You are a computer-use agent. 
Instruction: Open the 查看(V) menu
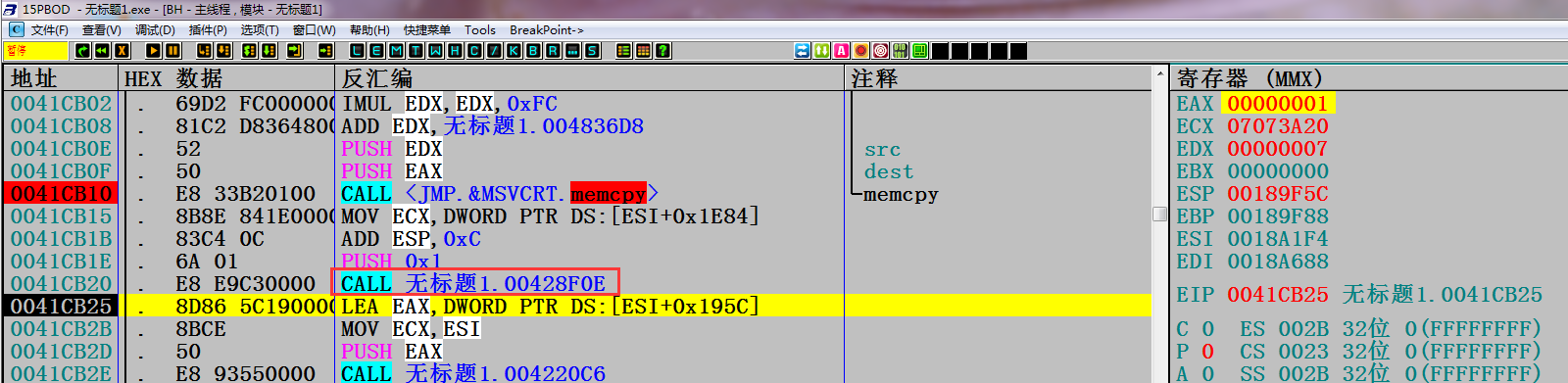(x=101, y=29)
